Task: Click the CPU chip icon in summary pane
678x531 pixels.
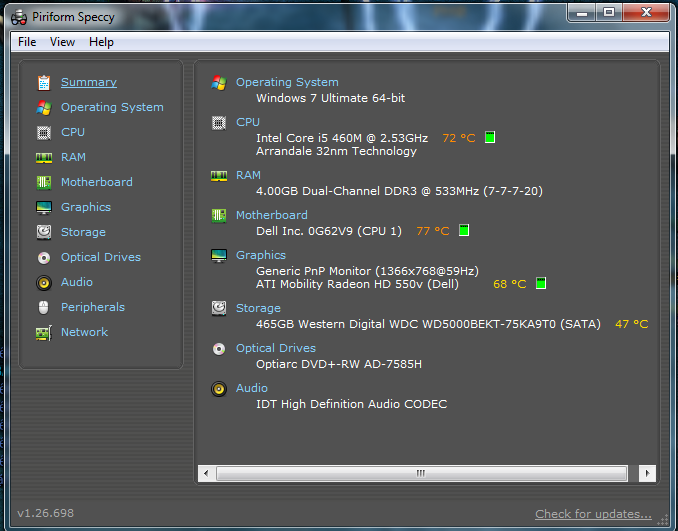Action: coord(219,123)
